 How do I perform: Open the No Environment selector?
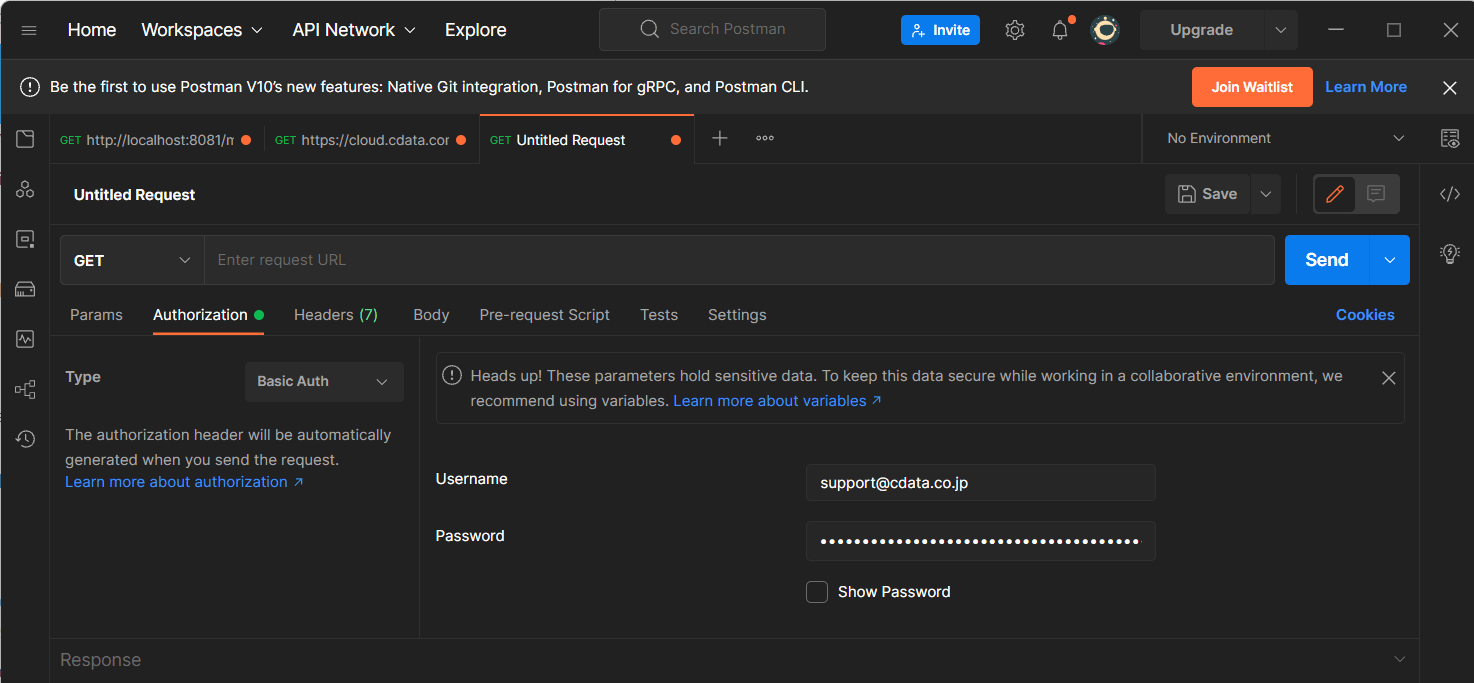click(x=1285, y=139)
